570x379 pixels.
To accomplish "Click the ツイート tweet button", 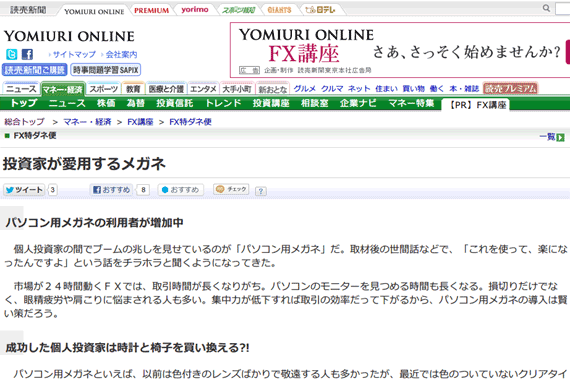I will 24,190.
